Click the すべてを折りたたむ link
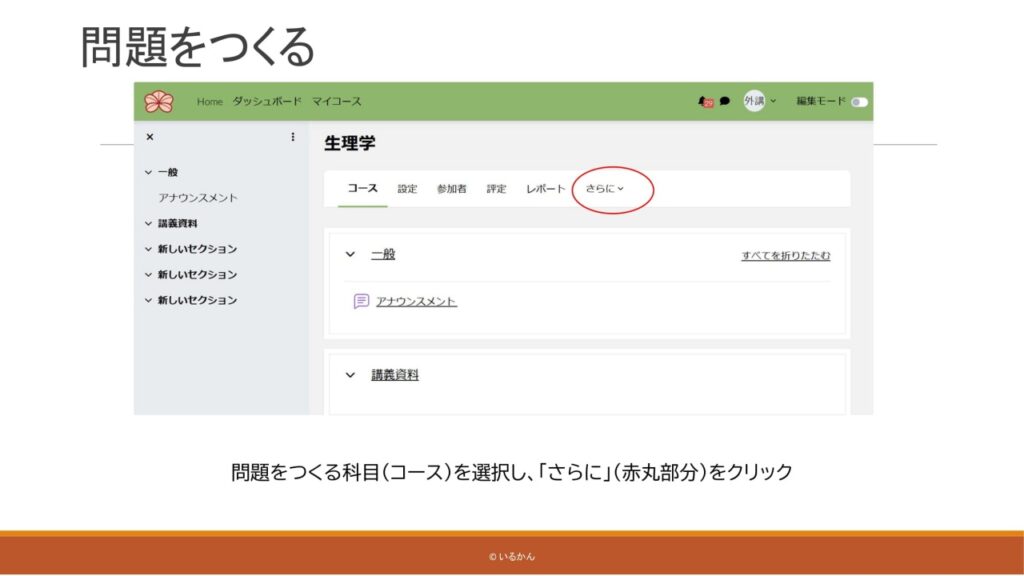 pyautogui.click(x=785, y=256)
